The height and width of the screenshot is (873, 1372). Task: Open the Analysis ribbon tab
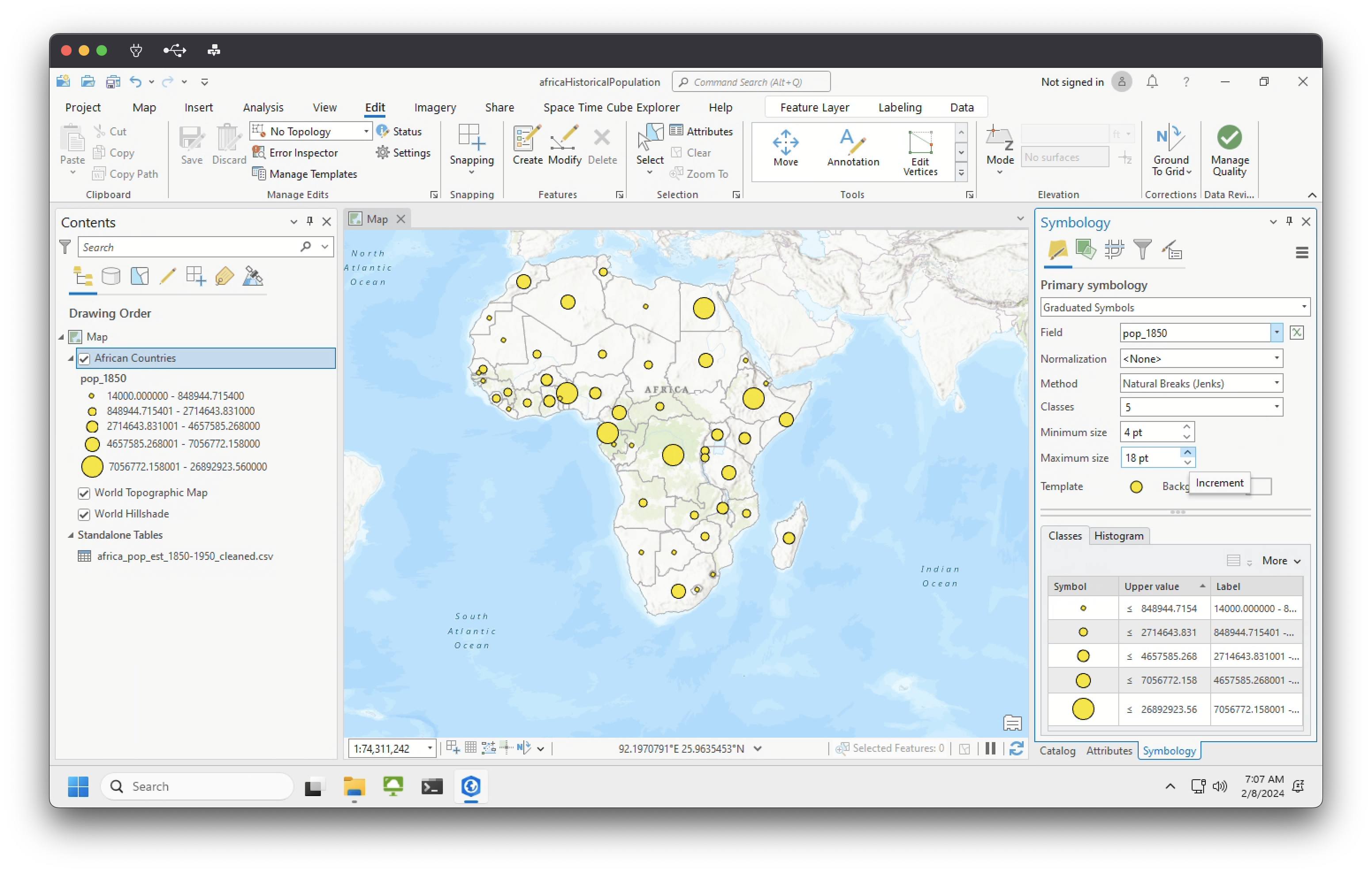(x=263, y=107)
